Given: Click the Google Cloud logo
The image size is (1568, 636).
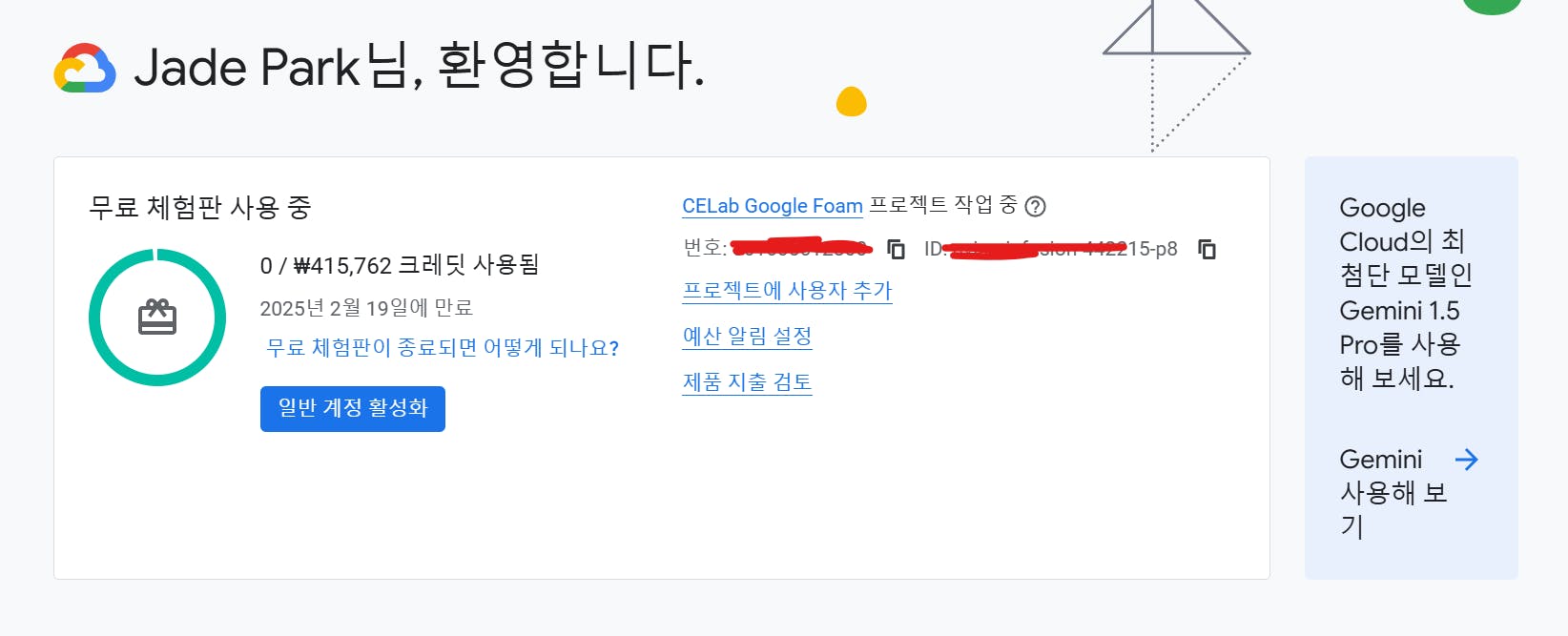Looking at the screenshot, I should pos(85,68).
